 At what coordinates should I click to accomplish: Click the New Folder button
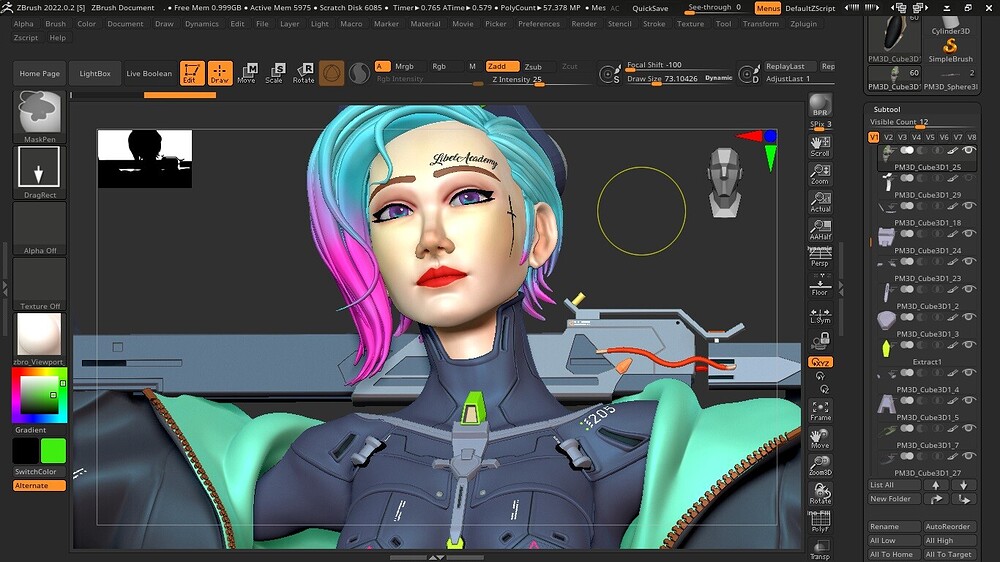click(894, 499)
